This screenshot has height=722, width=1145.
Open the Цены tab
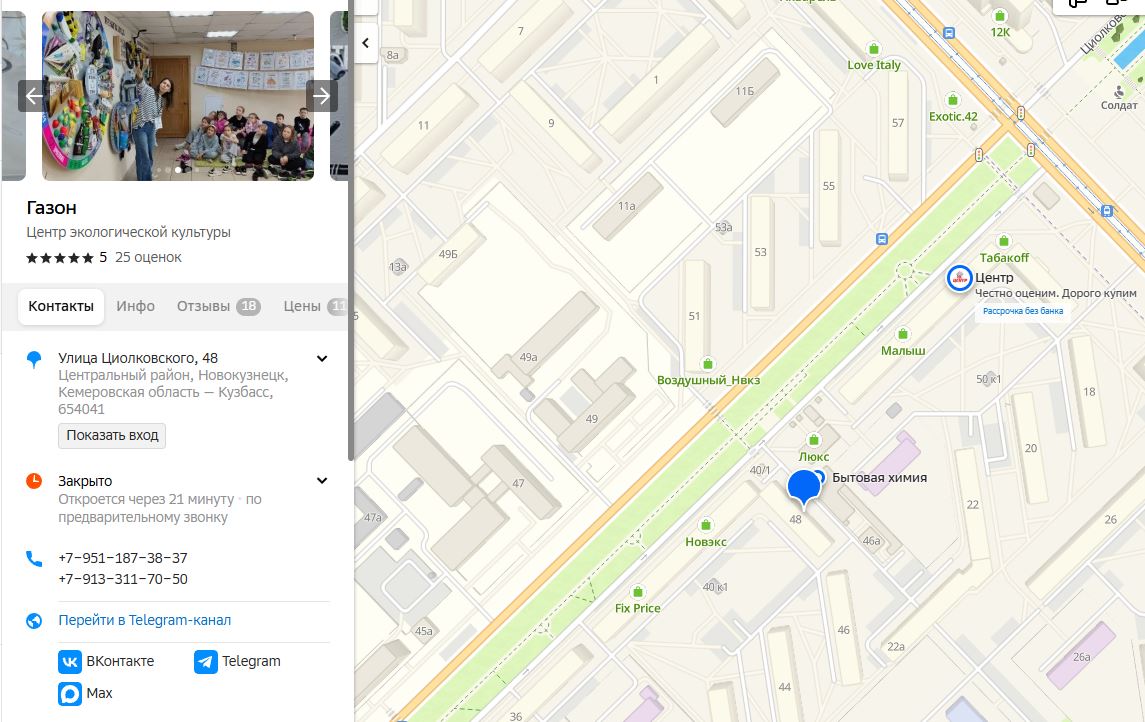point(314,307)
